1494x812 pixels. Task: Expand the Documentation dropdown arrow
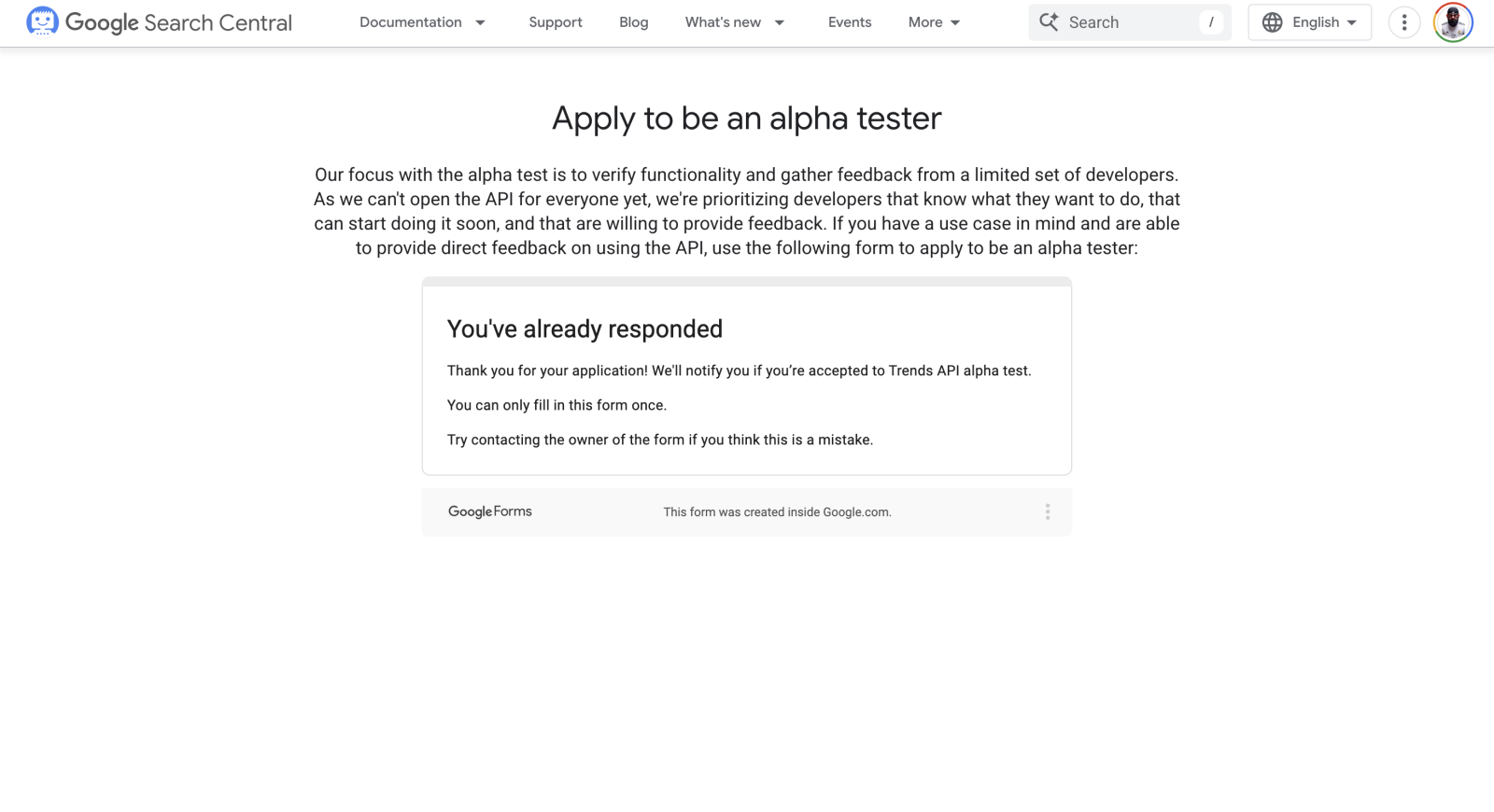pyautogui.click(x=480, y=22)
